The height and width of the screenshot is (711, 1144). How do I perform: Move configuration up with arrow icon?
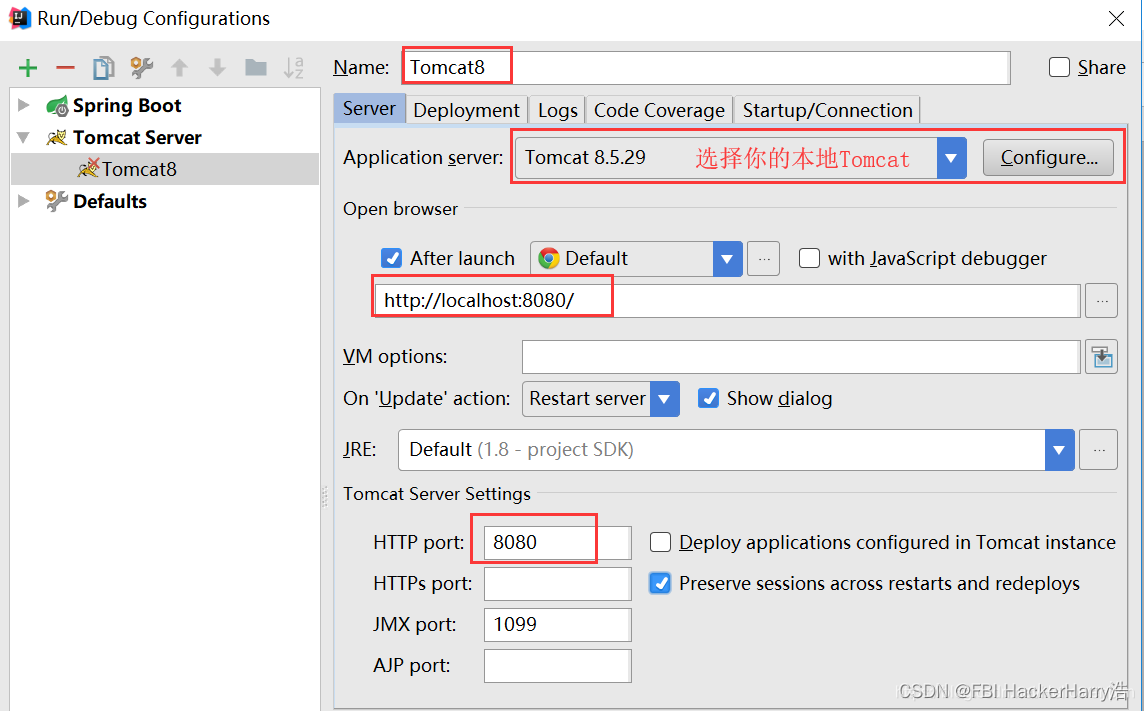pyautogui.click(x=179, y=68)
